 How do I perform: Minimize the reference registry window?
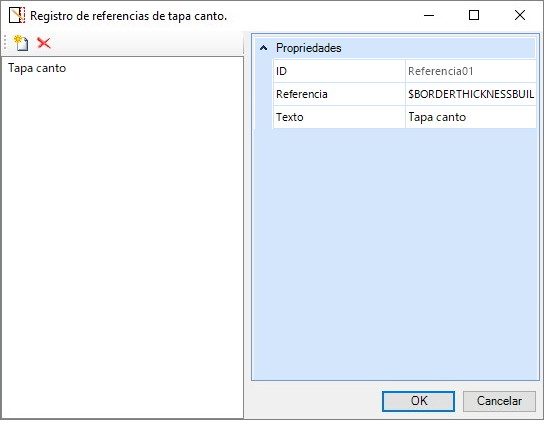429,15
